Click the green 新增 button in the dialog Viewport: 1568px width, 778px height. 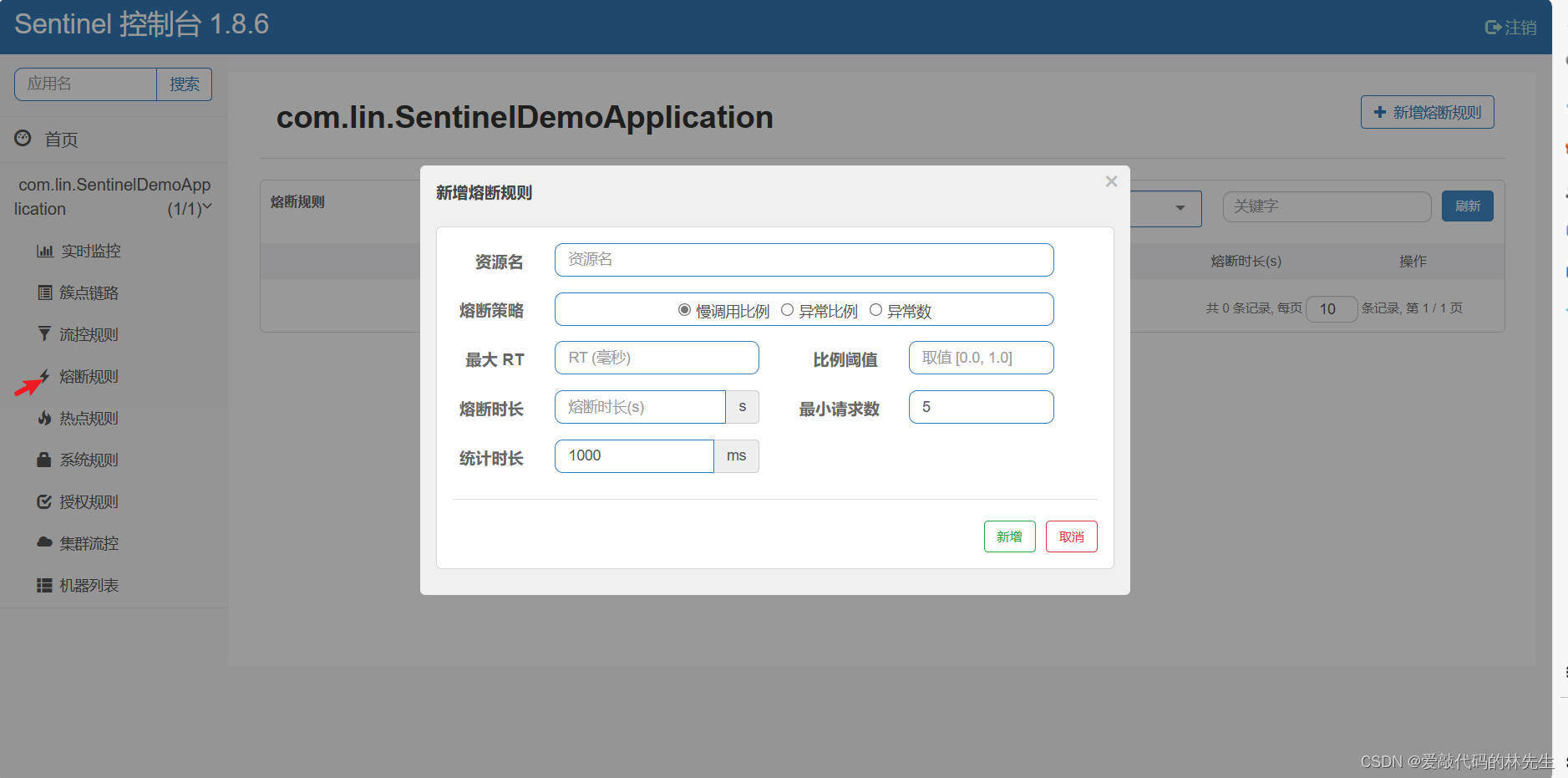(x=1009, y=536)
